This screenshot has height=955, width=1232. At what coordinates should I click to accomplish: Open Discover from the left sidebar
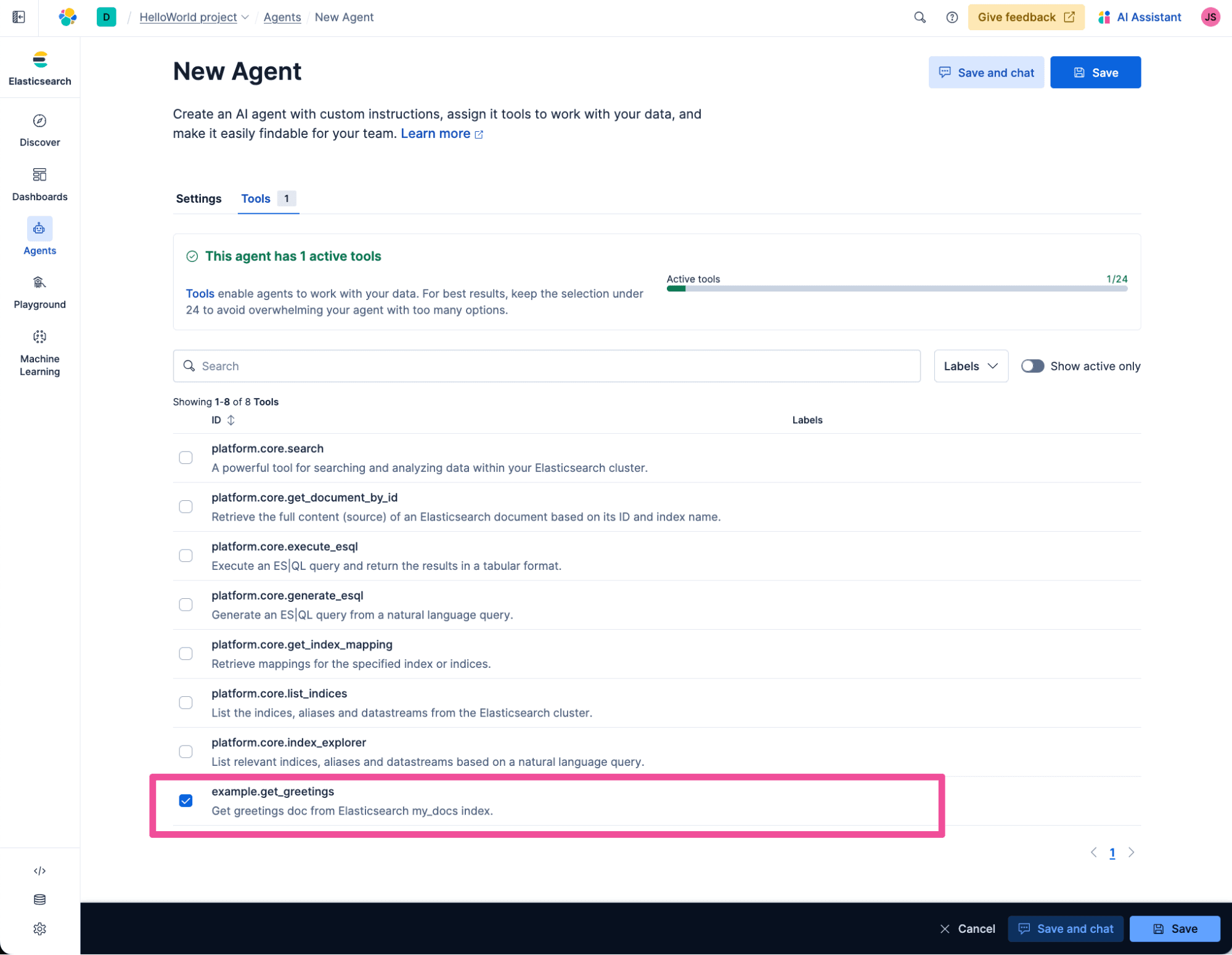(x=39, y=129)
